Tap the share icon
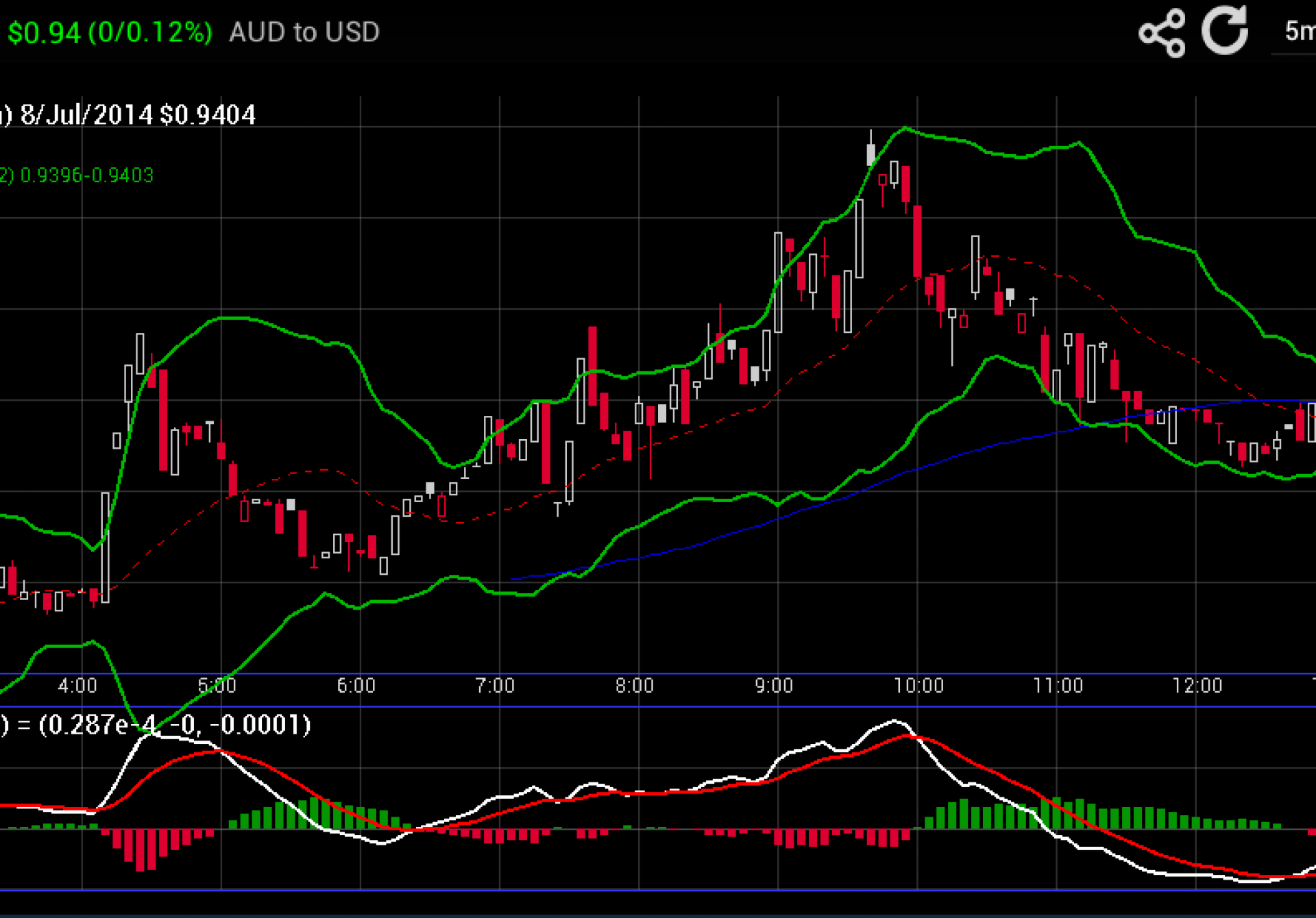 1162,32
